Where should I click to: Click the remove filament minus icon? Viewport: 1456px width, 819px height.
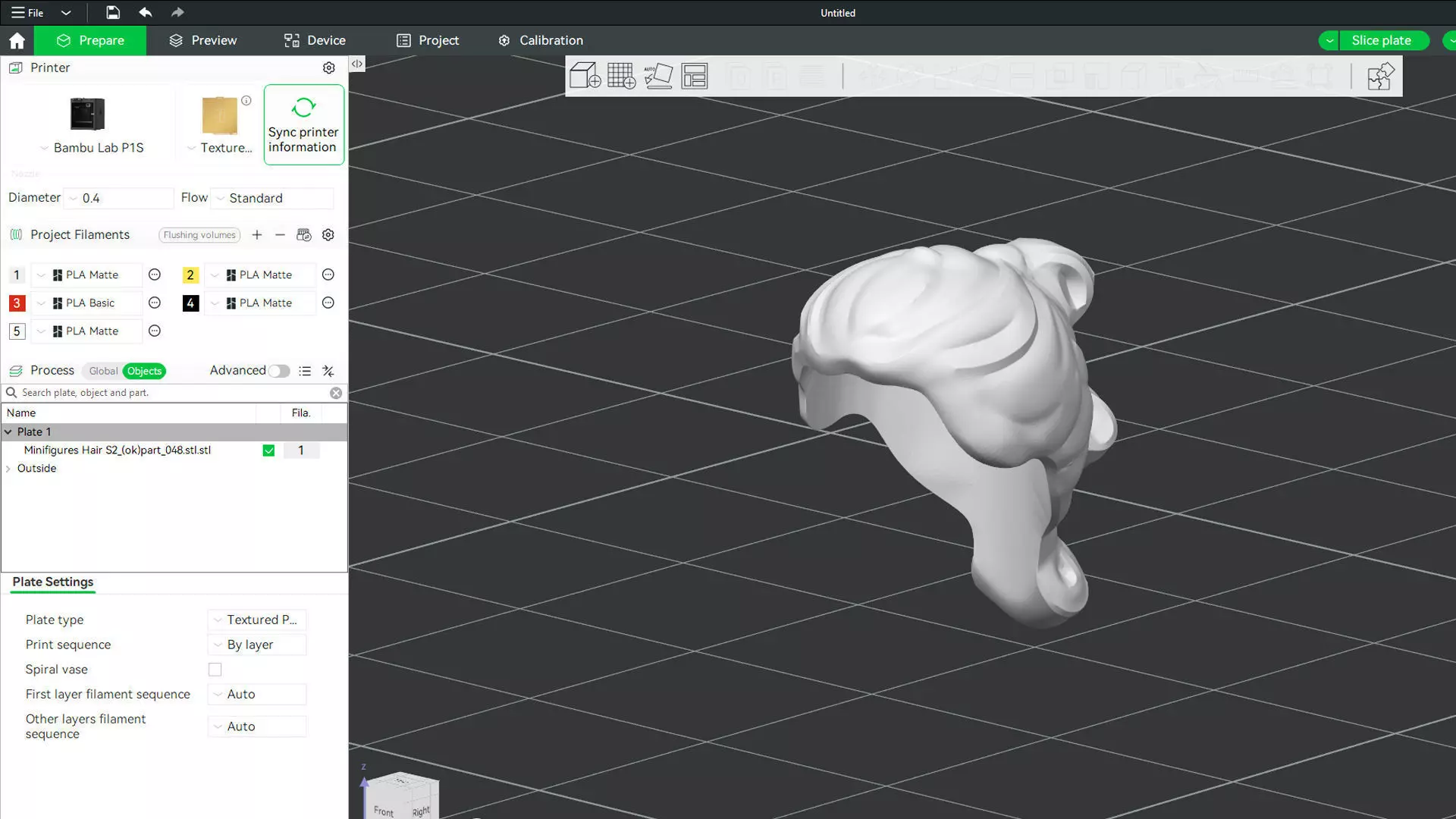280,235
